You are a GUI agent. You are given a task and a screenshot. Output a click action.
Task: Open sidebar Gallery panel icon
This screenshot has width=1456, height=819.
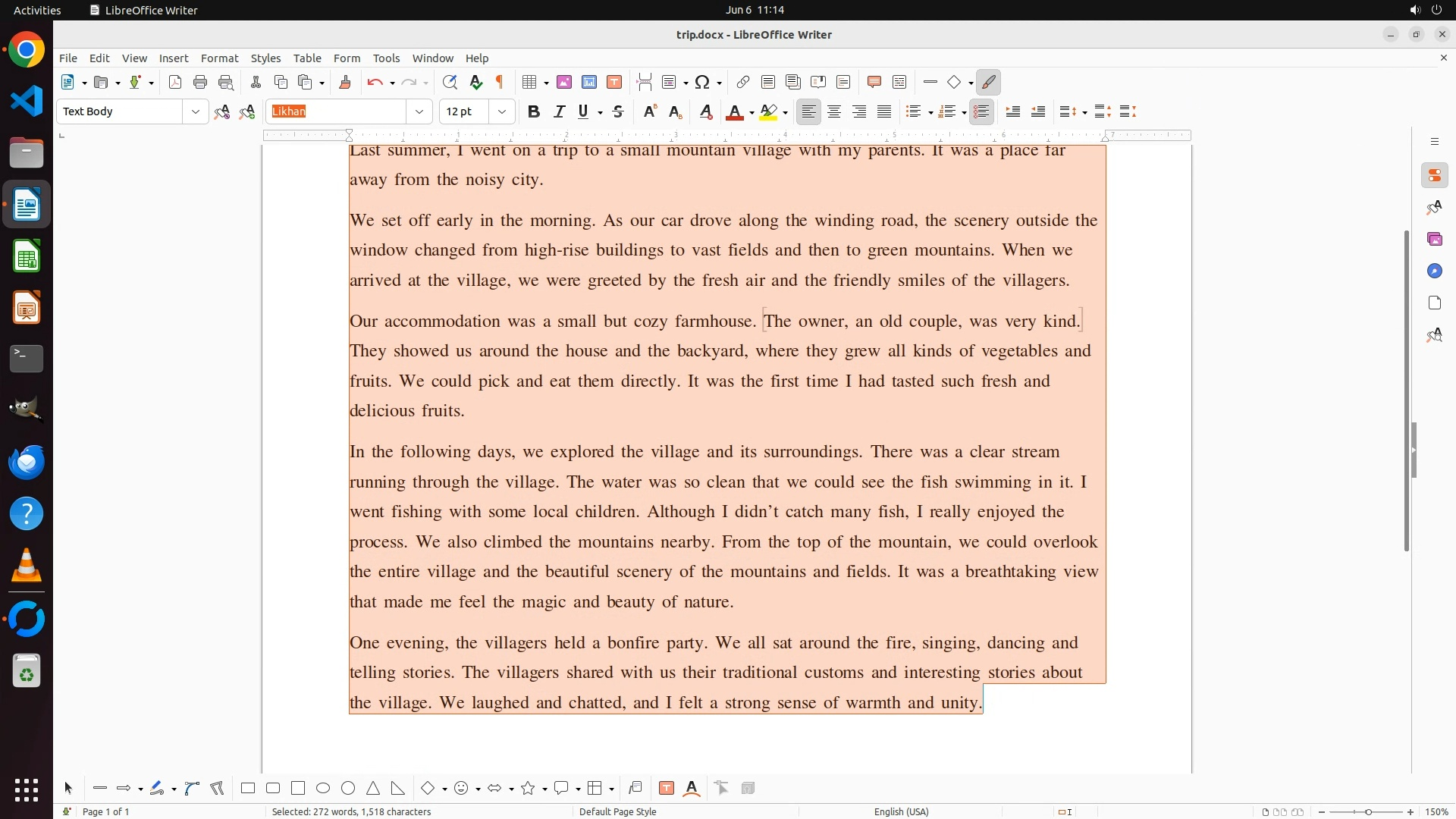point(1434,240)
